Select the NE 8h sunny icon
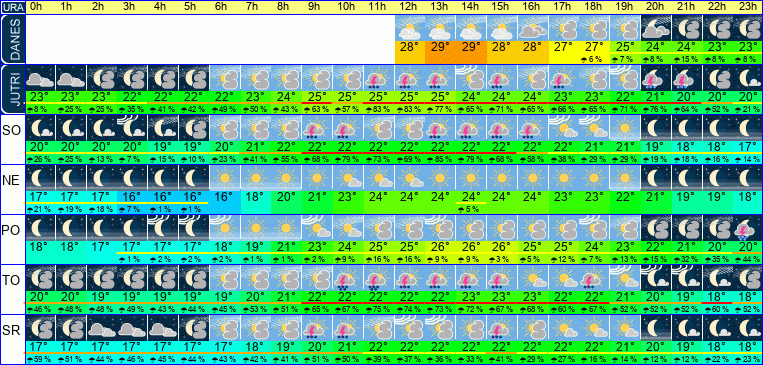 point(287,178)
